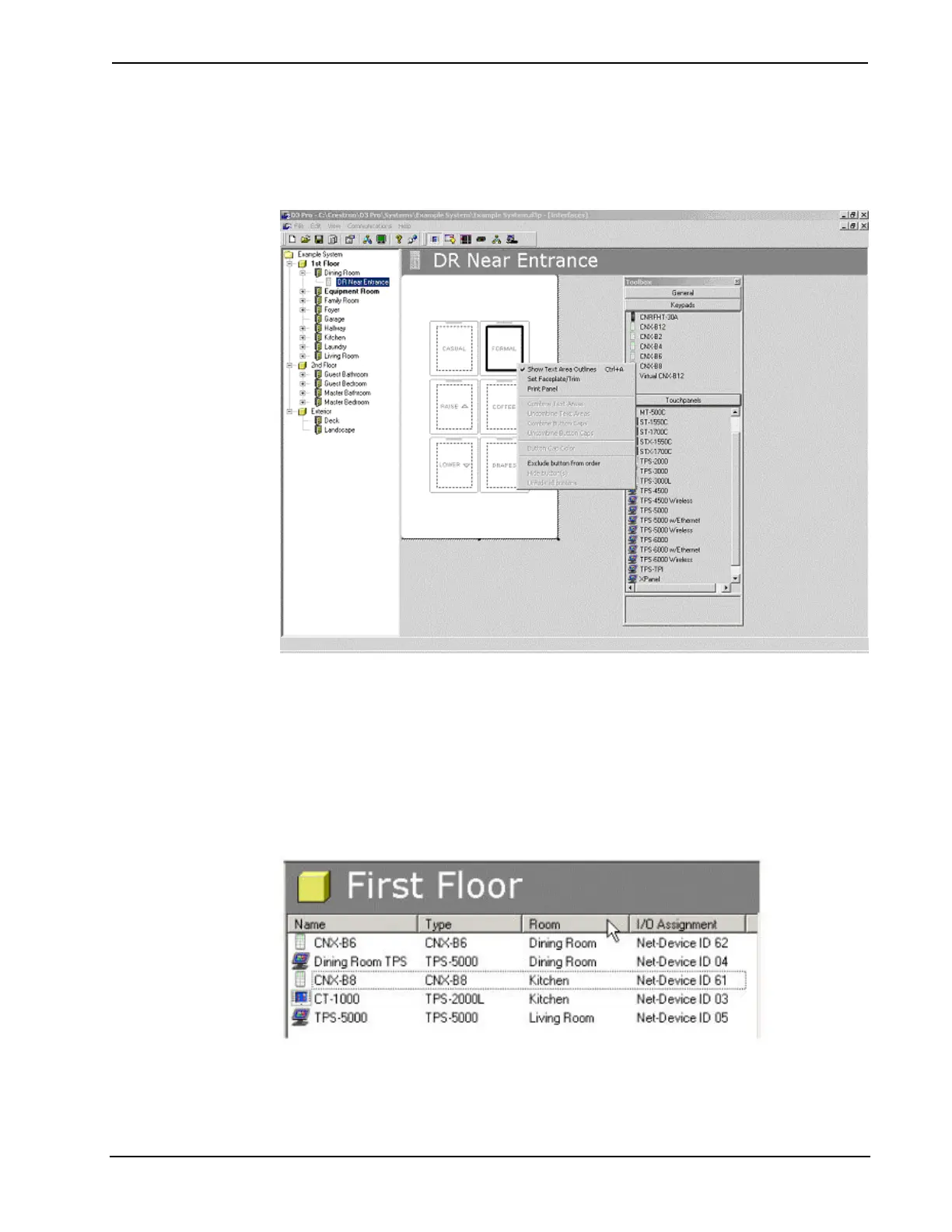Click the XPanel icon in Toolbox

pyautogui.click(x=633, y=579)
